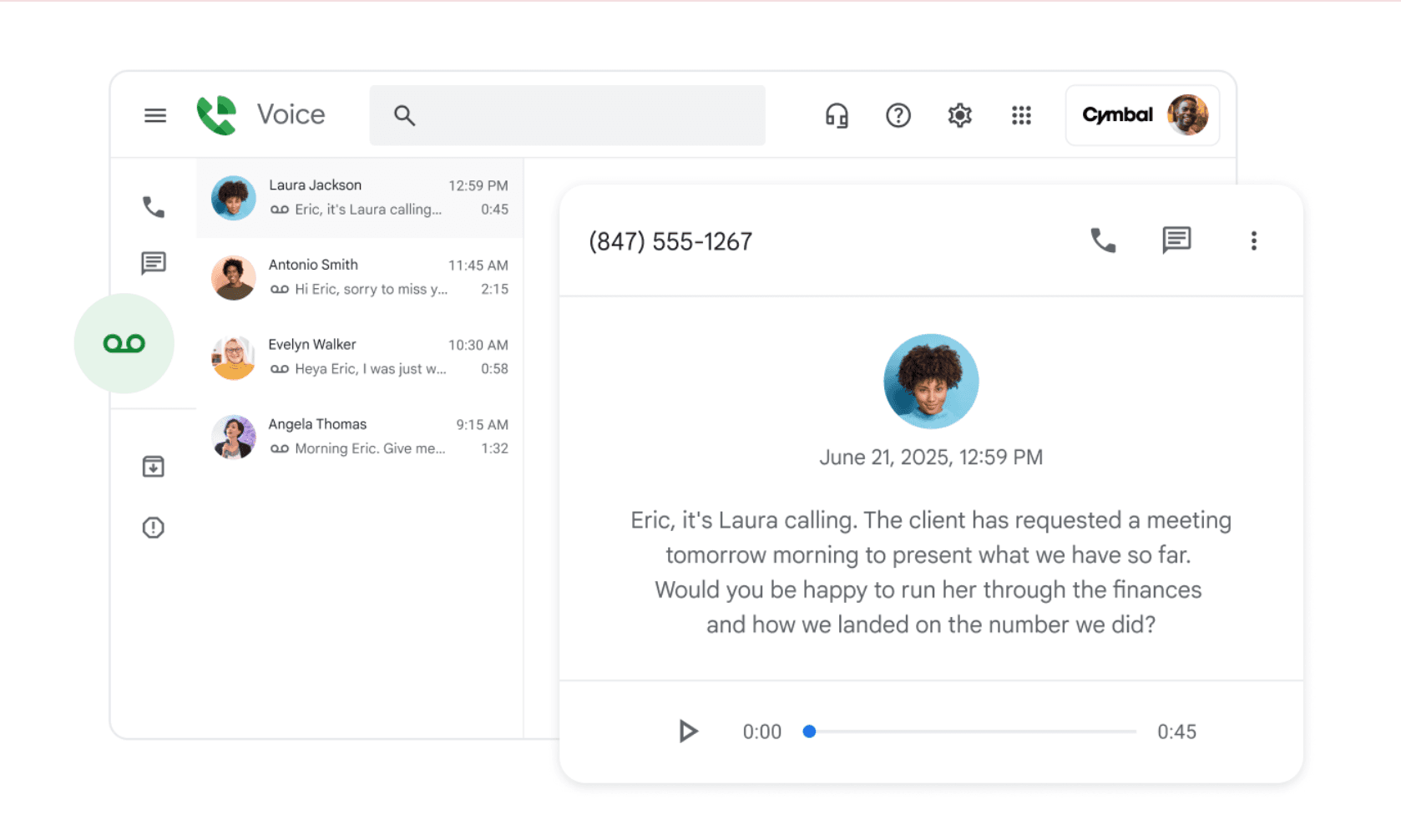This screenshot has height=840, width=1401.
Task: Open the Help menu
Action: tap(898, 115)
